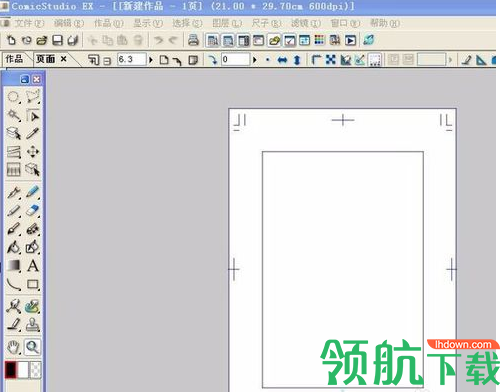Select the Zoom magnifier tool

tap(32, 347)
